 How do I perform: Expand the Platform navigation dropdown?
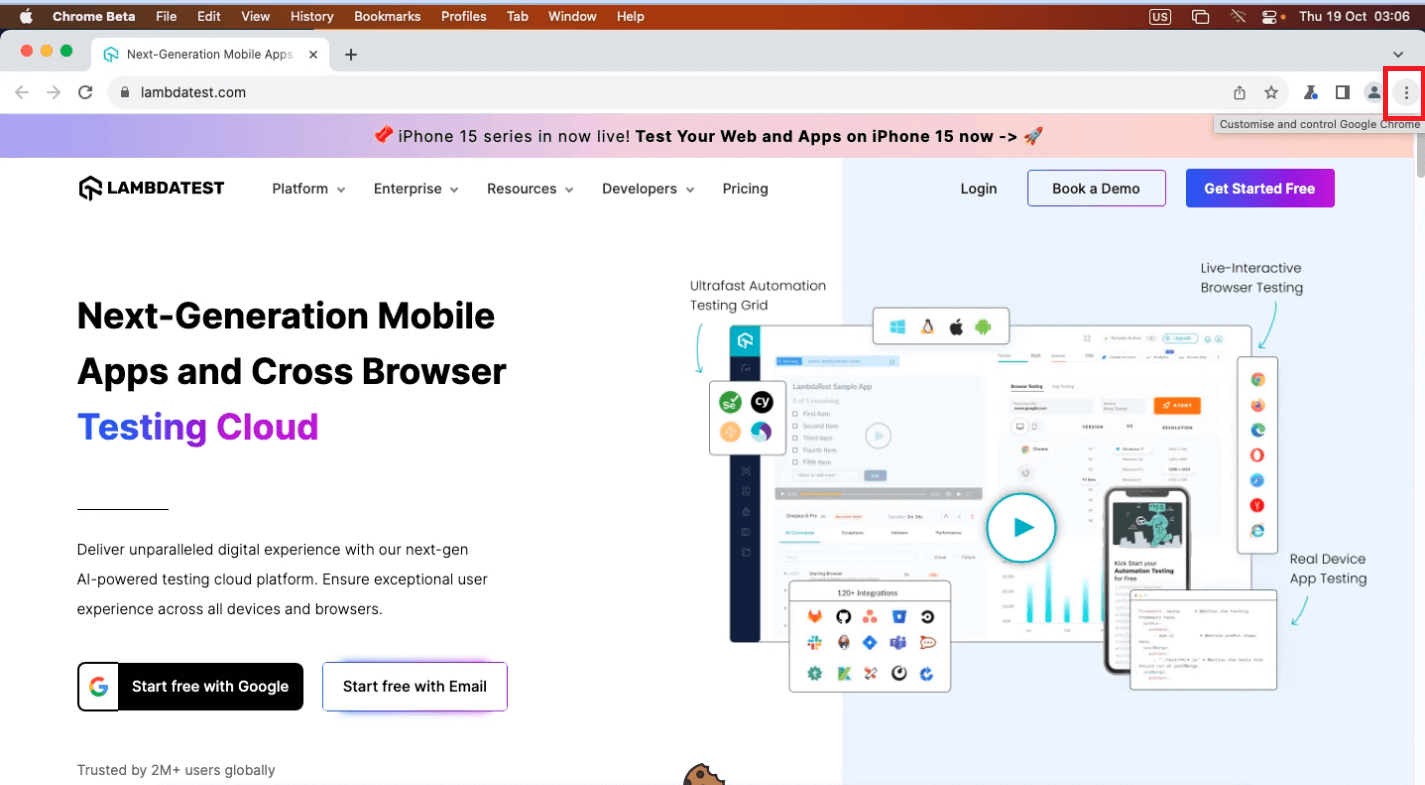308,189
